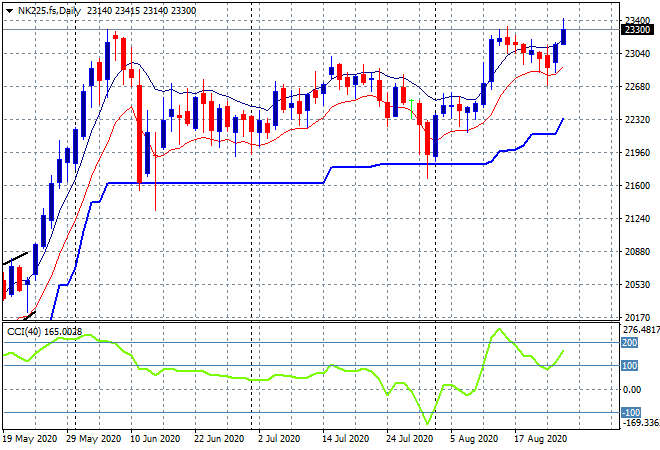The image size is (660, 450).
Task: Click the 22680 price axis label
Action: point(637,87)
